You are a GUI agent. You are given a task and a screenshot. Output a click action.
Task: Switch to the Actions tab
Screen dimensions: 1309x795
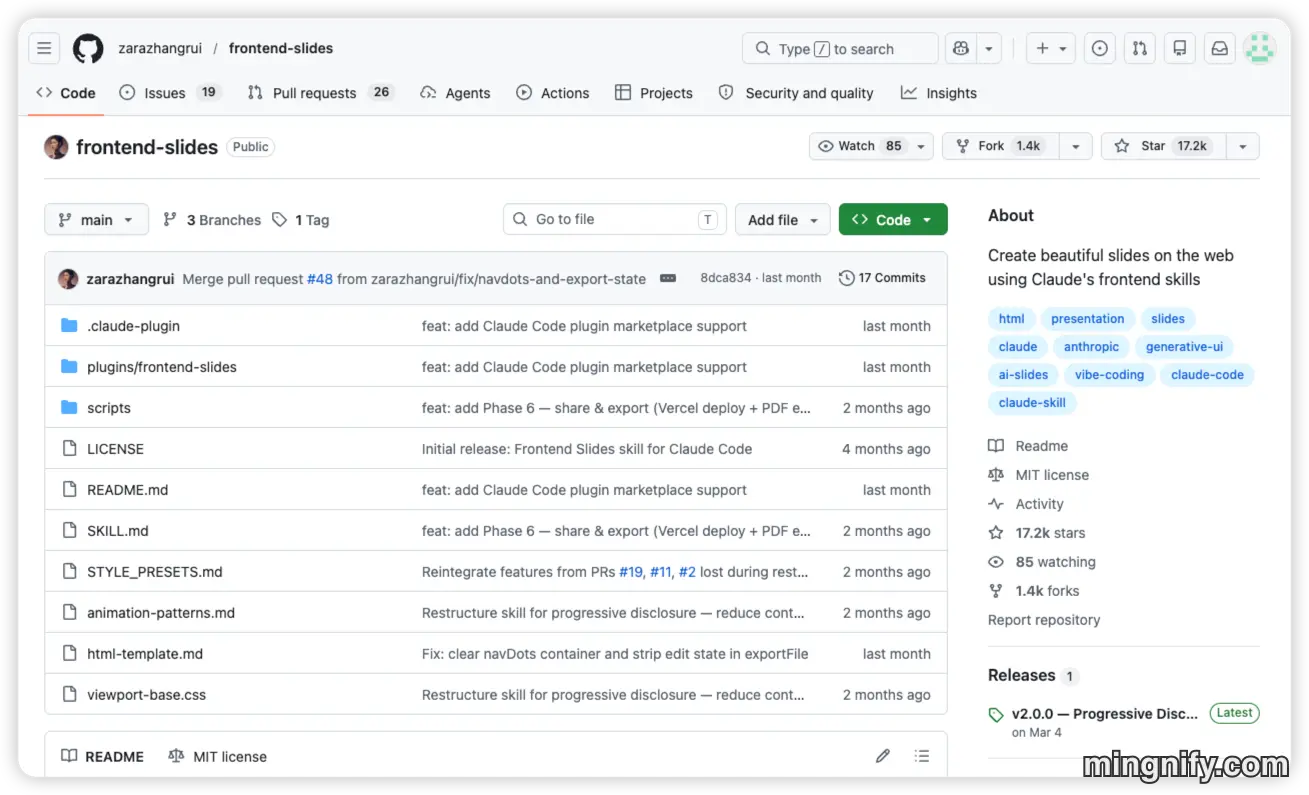click(x=553, y=93)
